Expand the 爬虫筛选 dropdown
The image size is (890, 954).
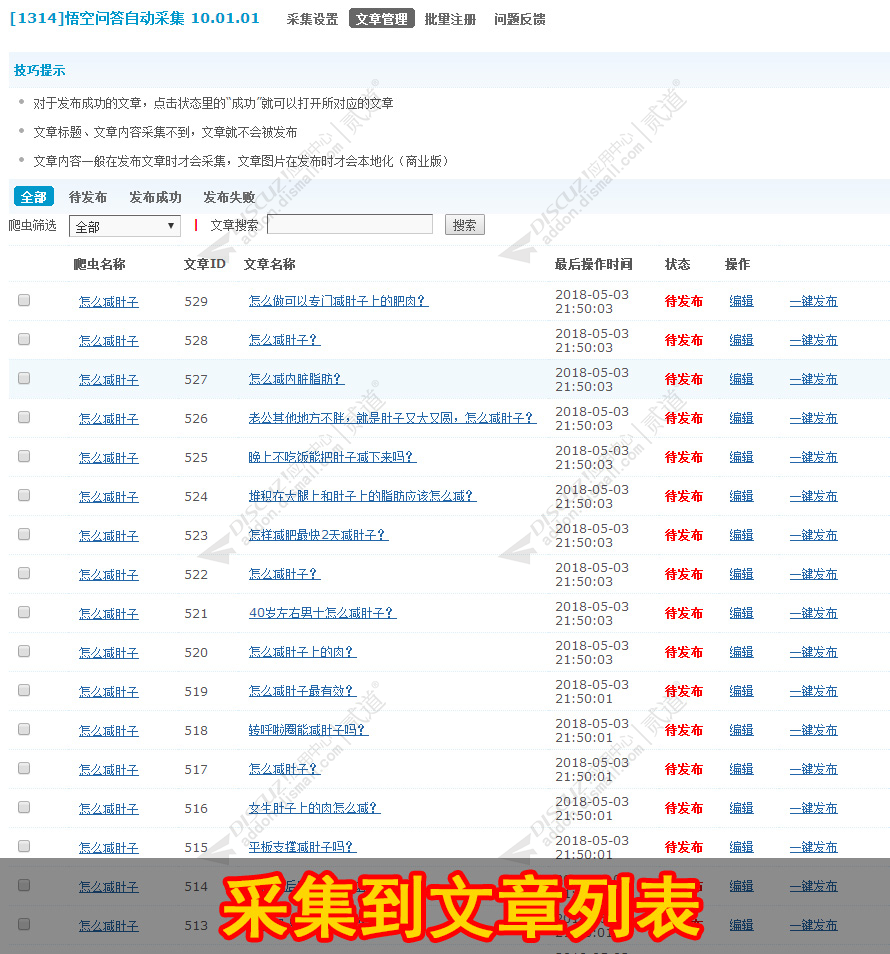124,226
